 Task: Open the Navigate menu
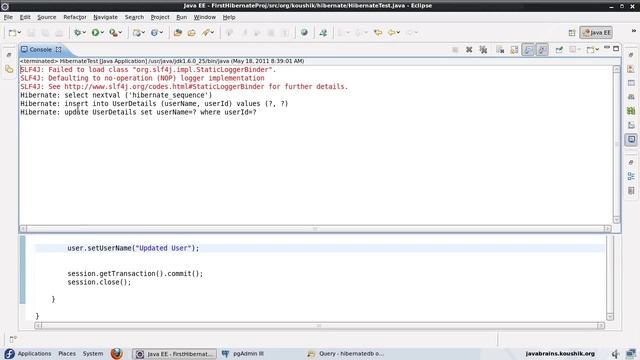[105, 17]
